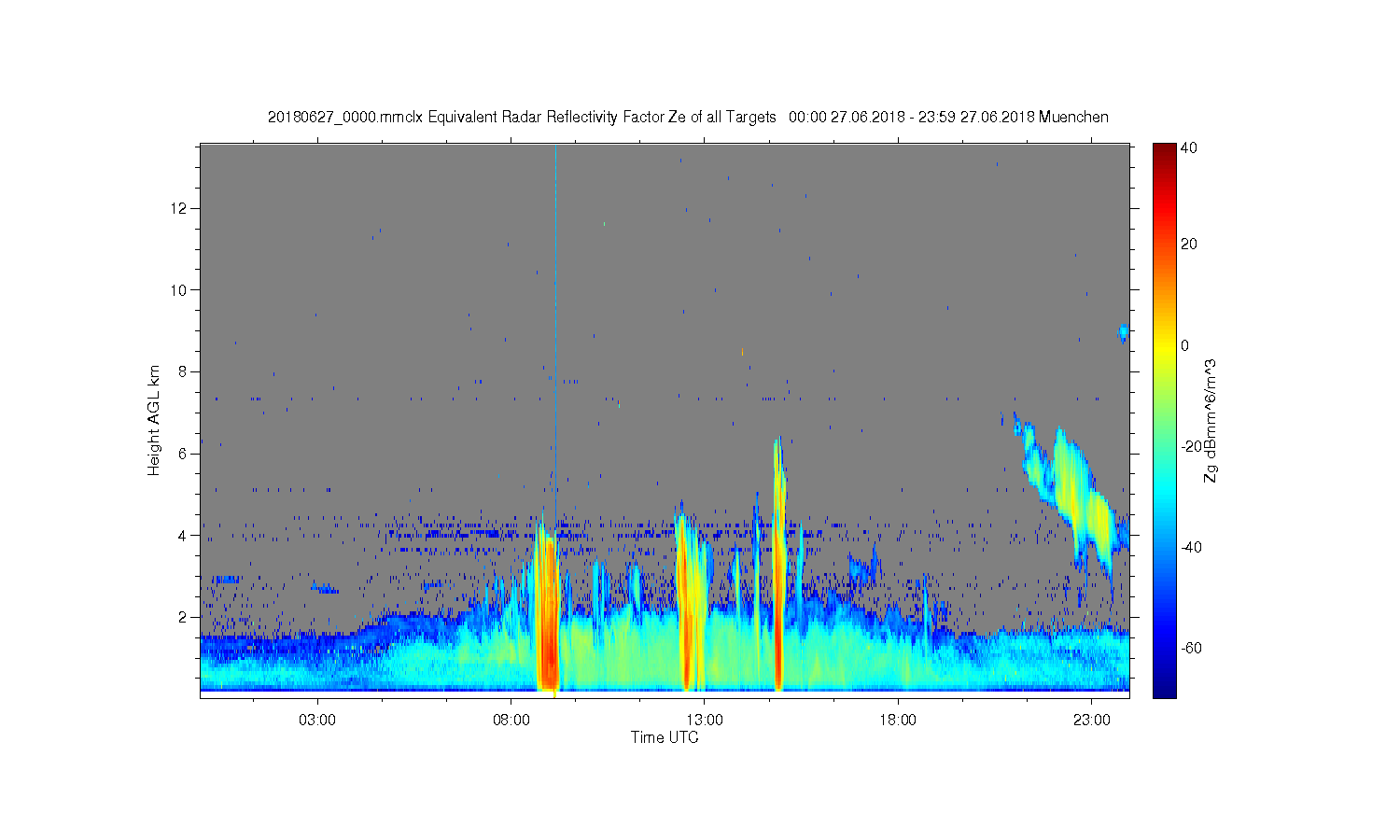Click the colorbar value -20
Image resolution: width=1400 pixels, height=840 pixels.
tap(1191, 446)
